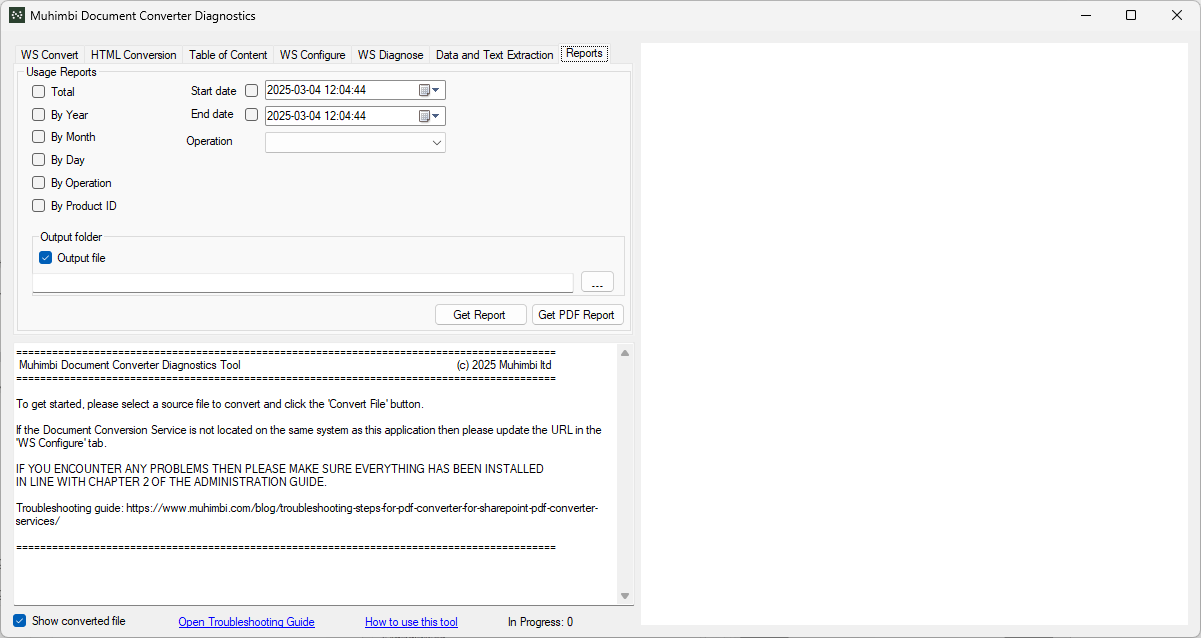The width and height of the screenshot is (1201, 638).
Task: Click the calendar icon on the End date picker
Action: point(423,114)
